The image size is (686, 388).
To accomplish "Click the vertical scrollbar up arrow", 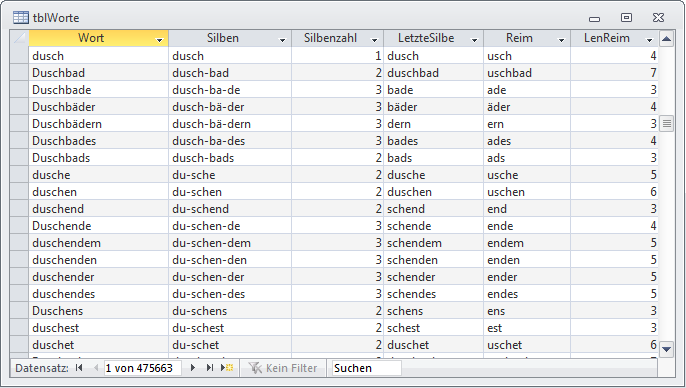I will pyautogui.click(x=666, y=39).
